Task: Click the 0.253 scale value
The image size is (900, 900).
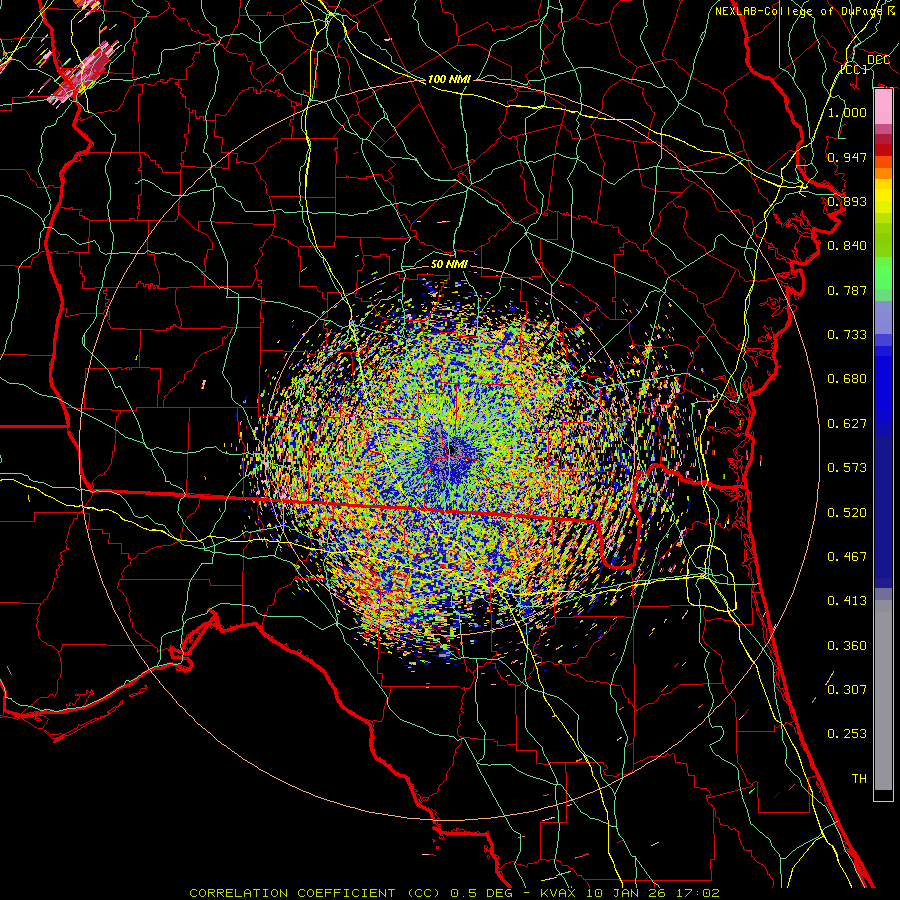Action: click(x=847, y=734)
